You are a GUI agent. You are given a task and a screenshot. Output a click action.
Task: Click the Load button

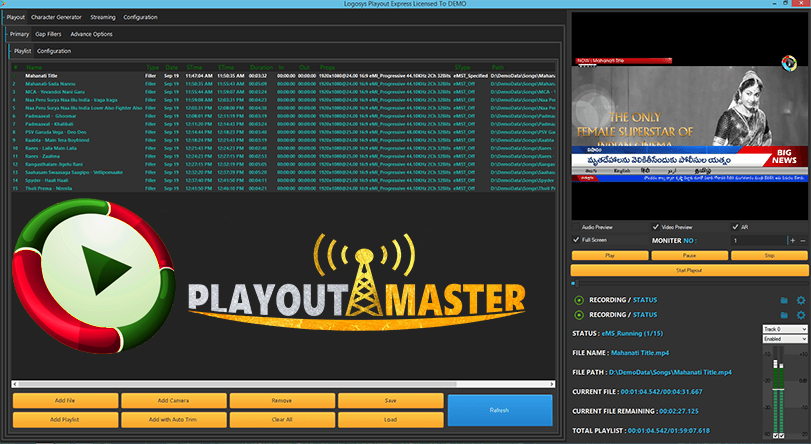tap(391, 420)
